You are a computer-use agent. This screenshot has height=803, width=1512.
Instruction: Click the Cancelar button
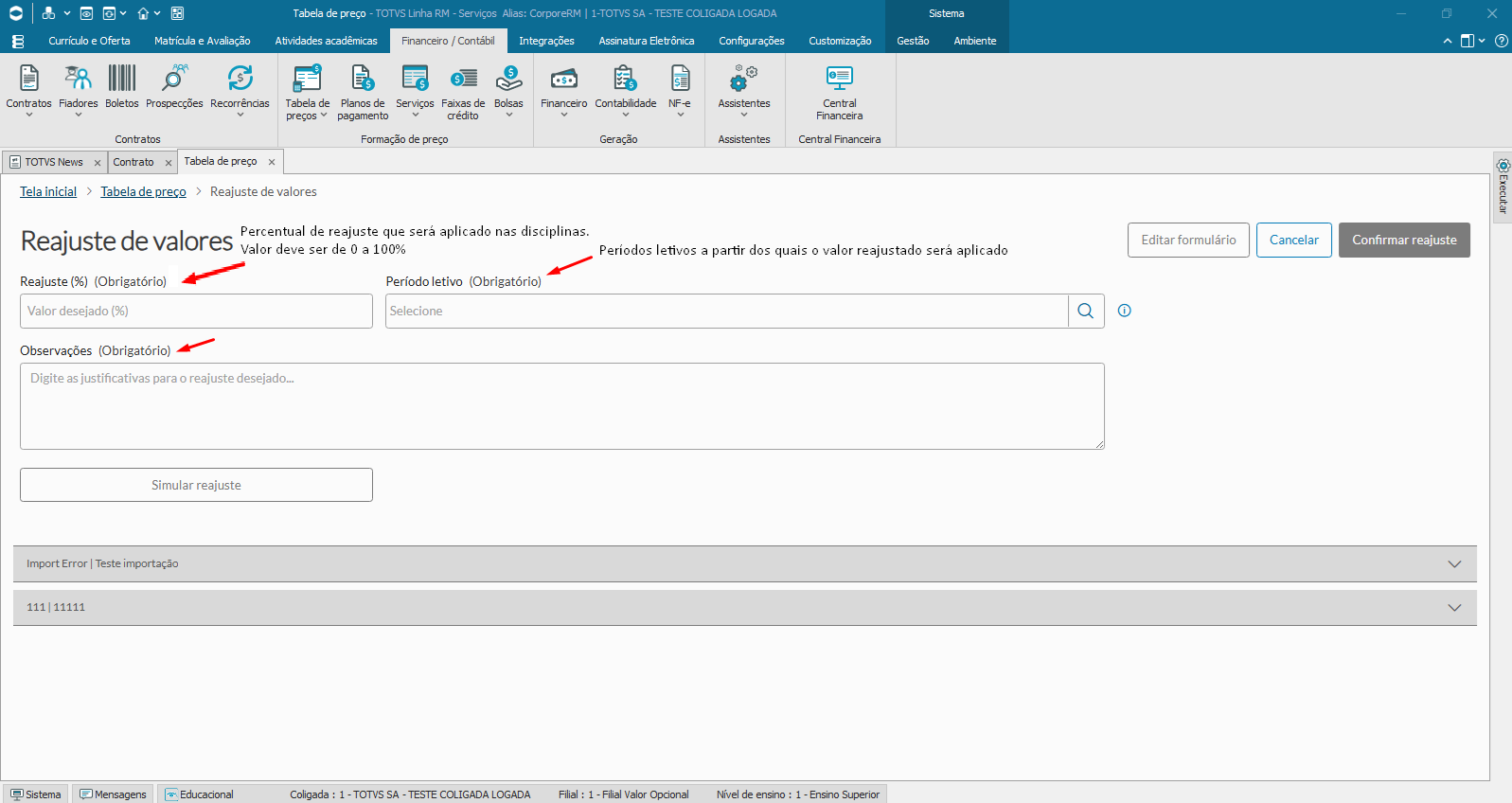point(1294,240)
